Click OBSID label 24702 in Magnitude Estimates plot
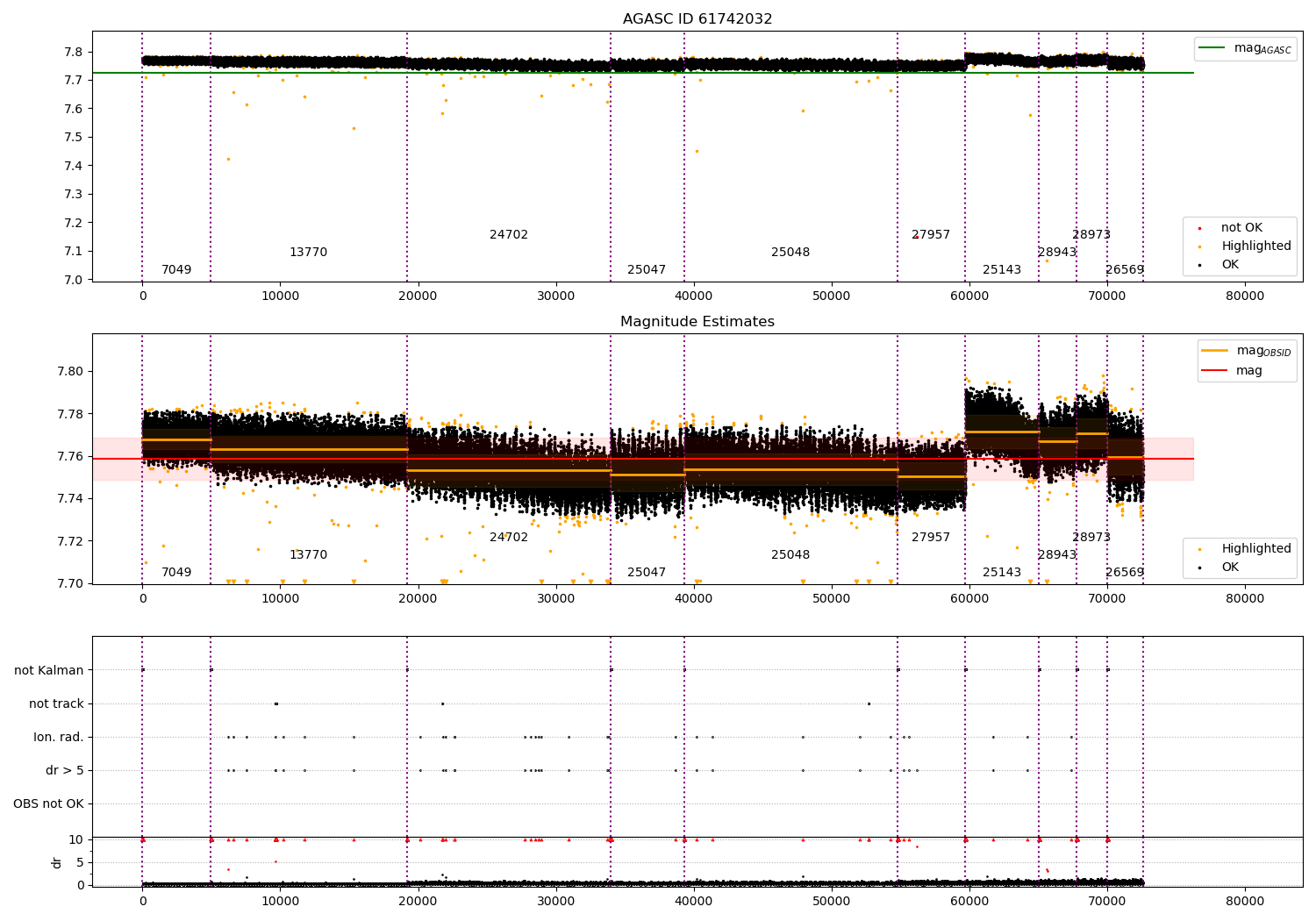The width and height of the screenshot is (1316, 921). (509, 538)
